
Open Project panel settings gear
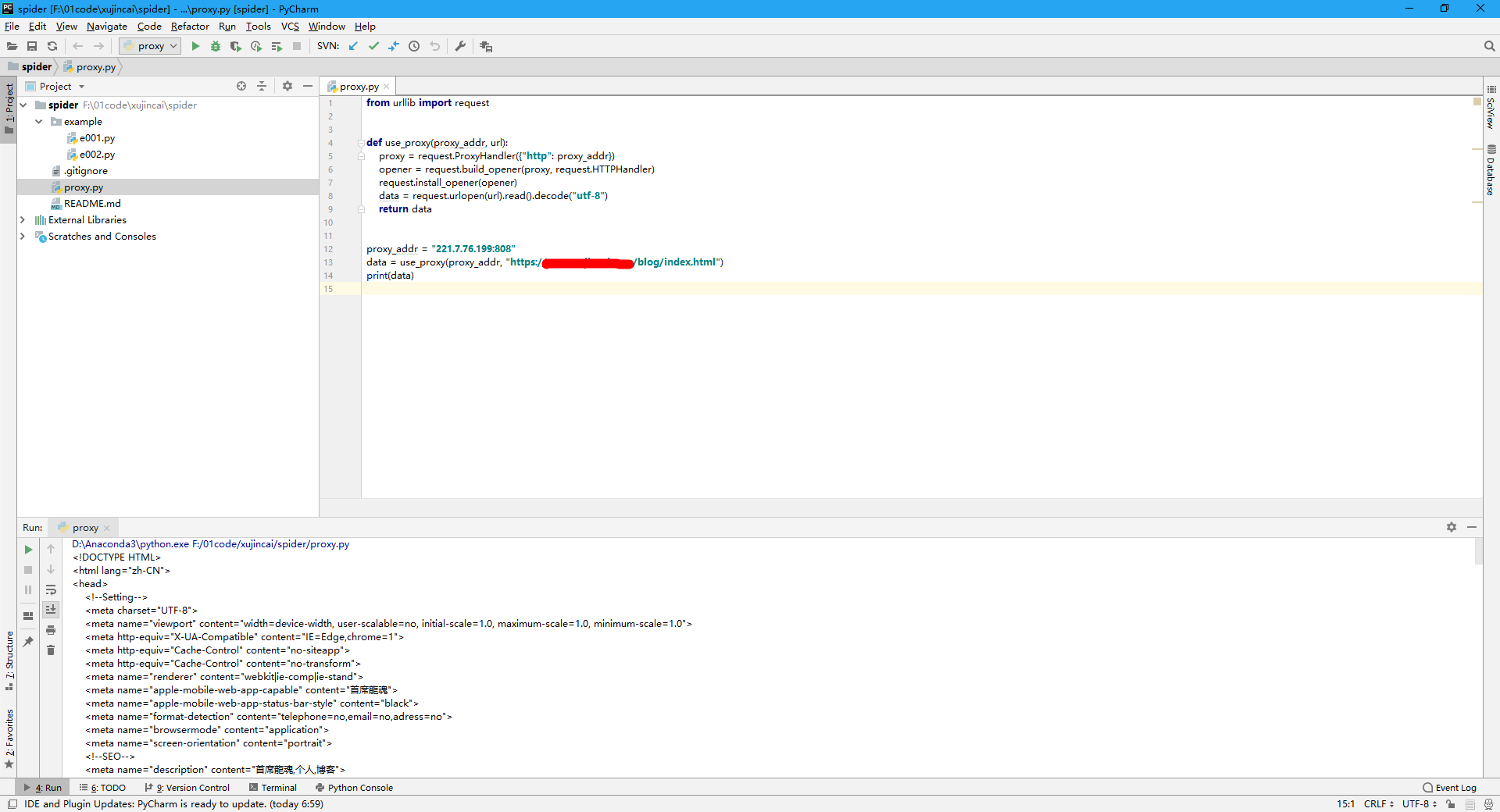click(x=287, y=86)
